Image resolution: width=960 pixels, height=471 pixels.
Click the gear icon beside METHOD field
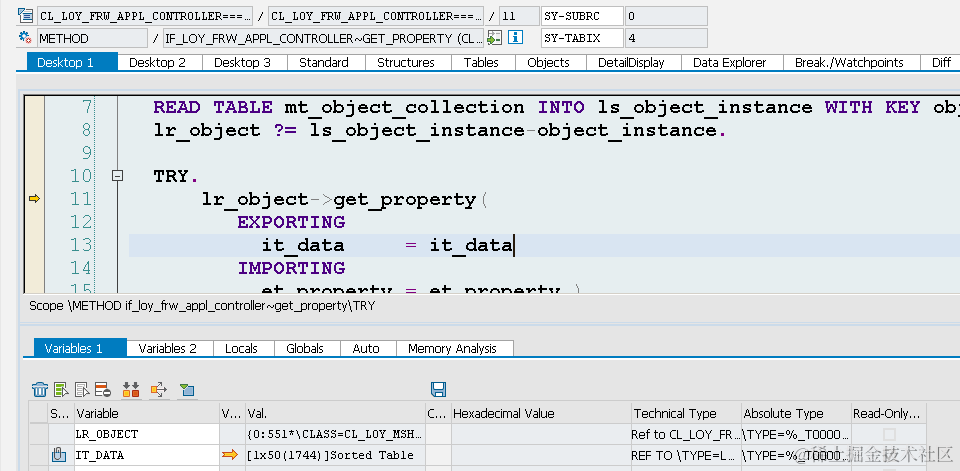(x=25, y=37)
